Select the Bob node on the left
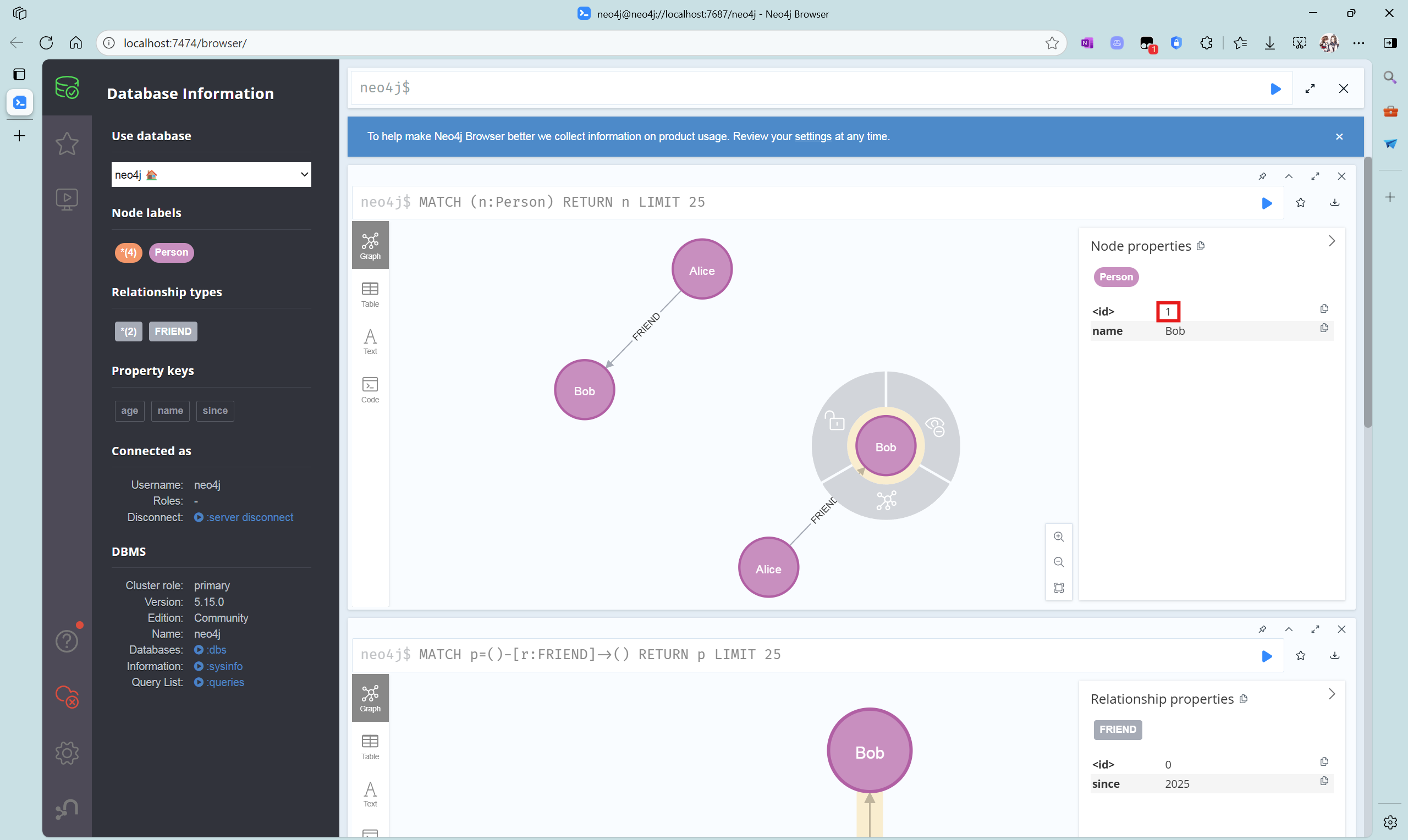The image size is (1408, 840). pyautogui.click(x=584, y=390)
